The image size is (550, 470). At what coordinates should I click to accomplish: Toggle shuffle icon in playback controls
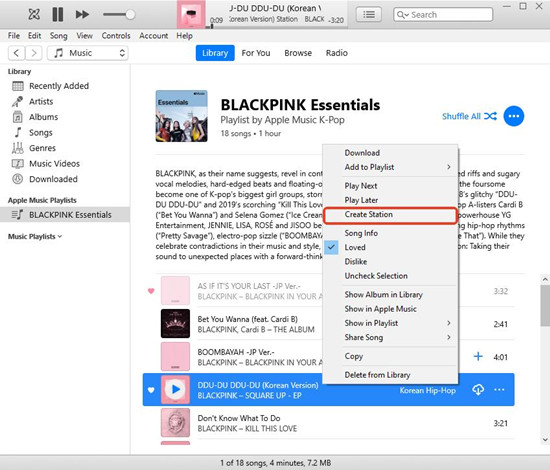tap(34, 14)
